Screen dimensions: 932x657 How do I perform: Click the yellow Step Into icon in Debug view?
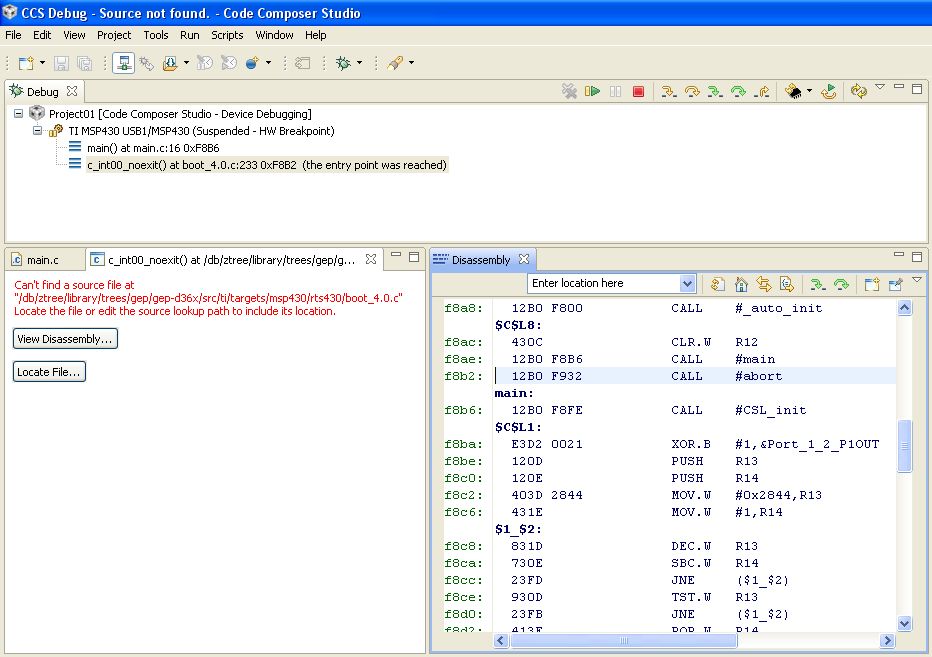pyautogui.click(x=669, y=92)
